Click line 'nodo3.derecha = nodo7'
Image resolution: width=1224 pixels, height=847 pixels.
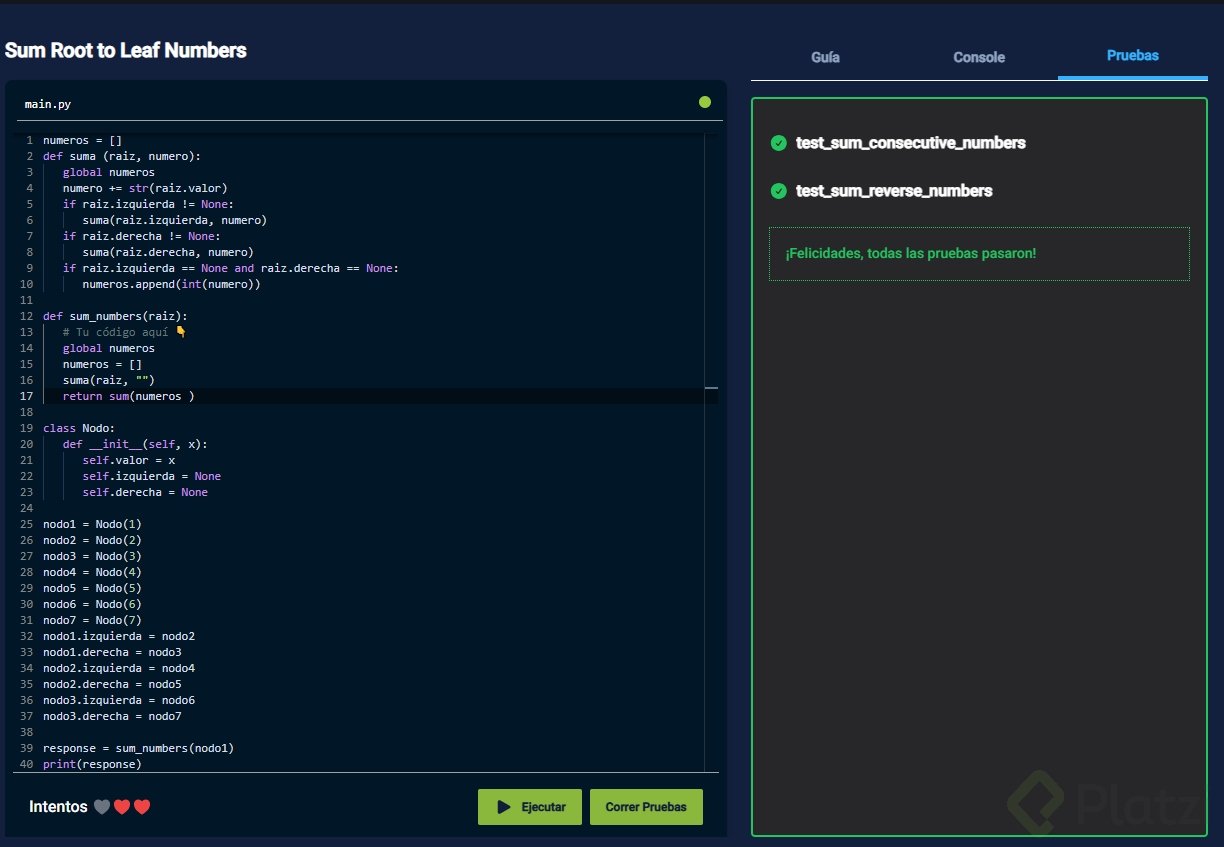pyautogui.click(x=112, y=716)
